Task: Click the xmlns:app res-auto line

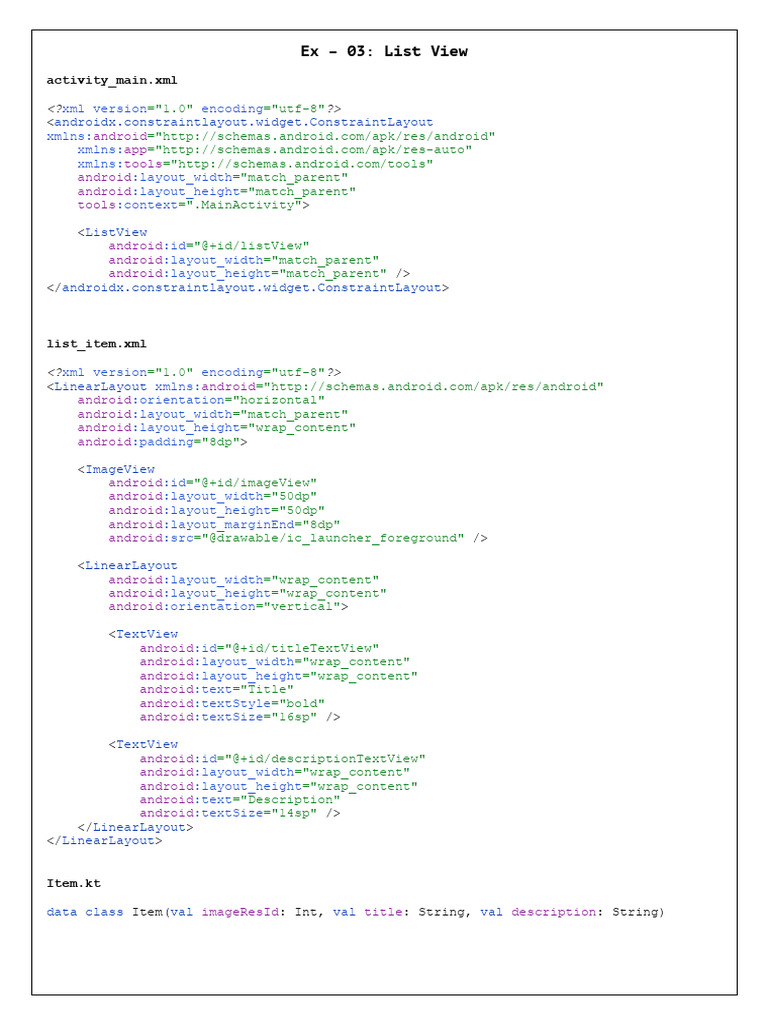Action: pyautogui.click(x=274, y=150)
